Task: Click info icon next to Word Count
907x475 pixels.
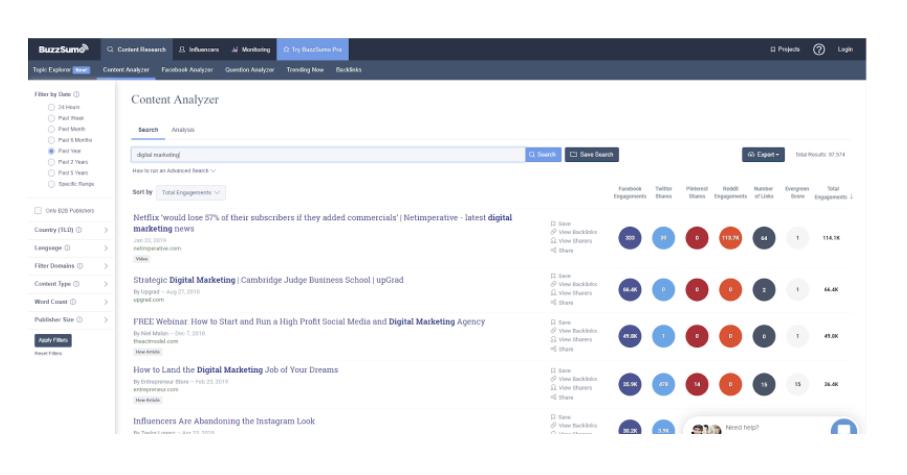Action: (73, 302)
